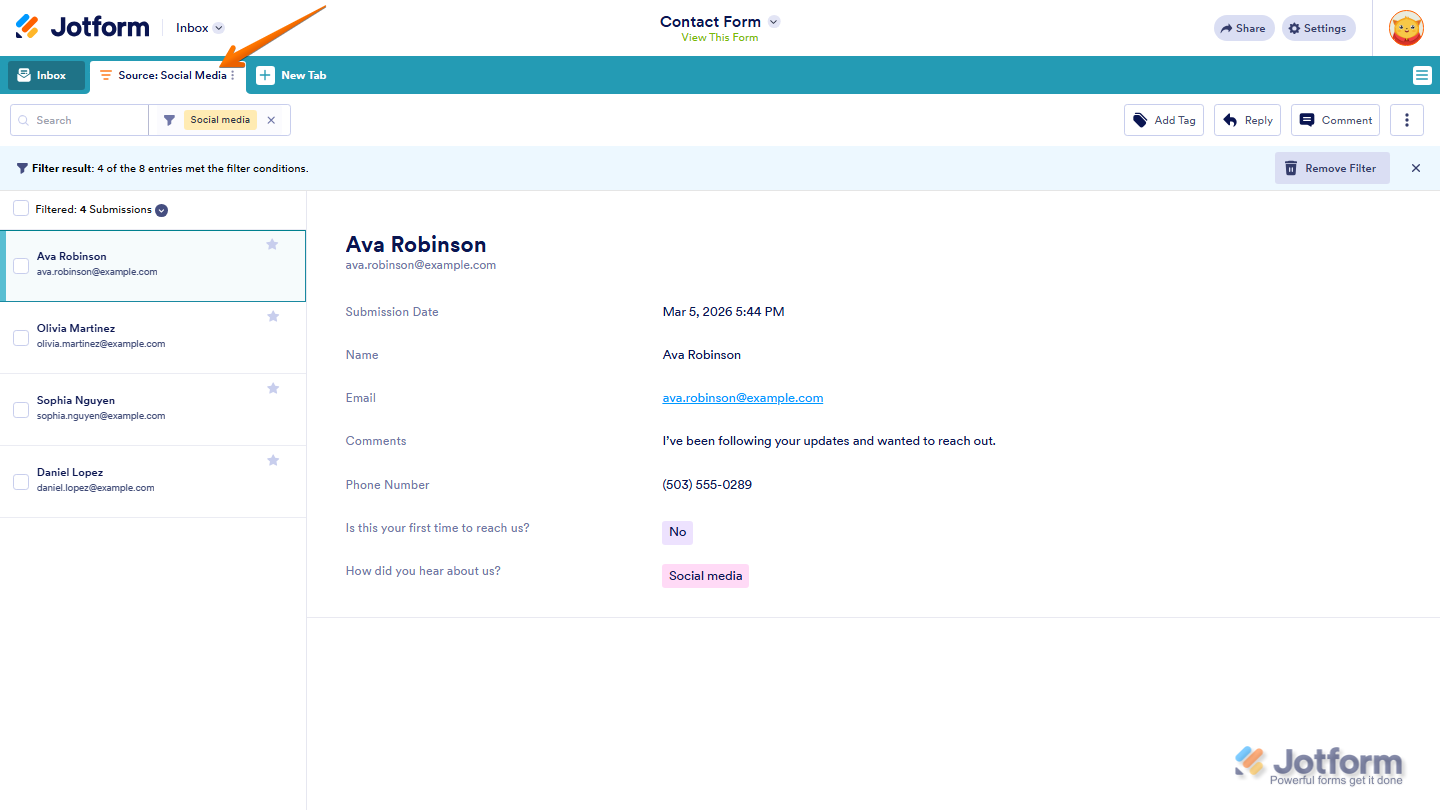Click the Remove Filter button
The image size is (1440, 810).
coord(1332,168)
